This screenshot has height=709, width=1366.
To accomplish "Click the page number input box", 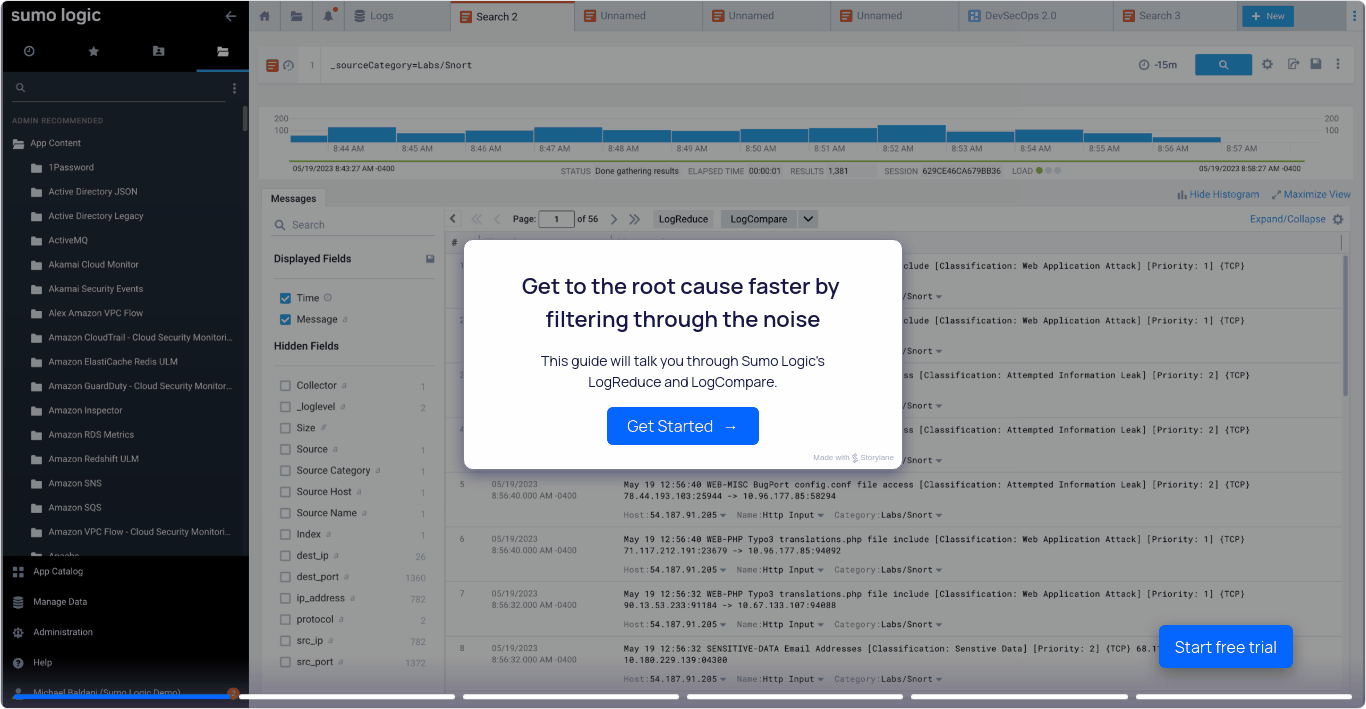I will [556, 219].
